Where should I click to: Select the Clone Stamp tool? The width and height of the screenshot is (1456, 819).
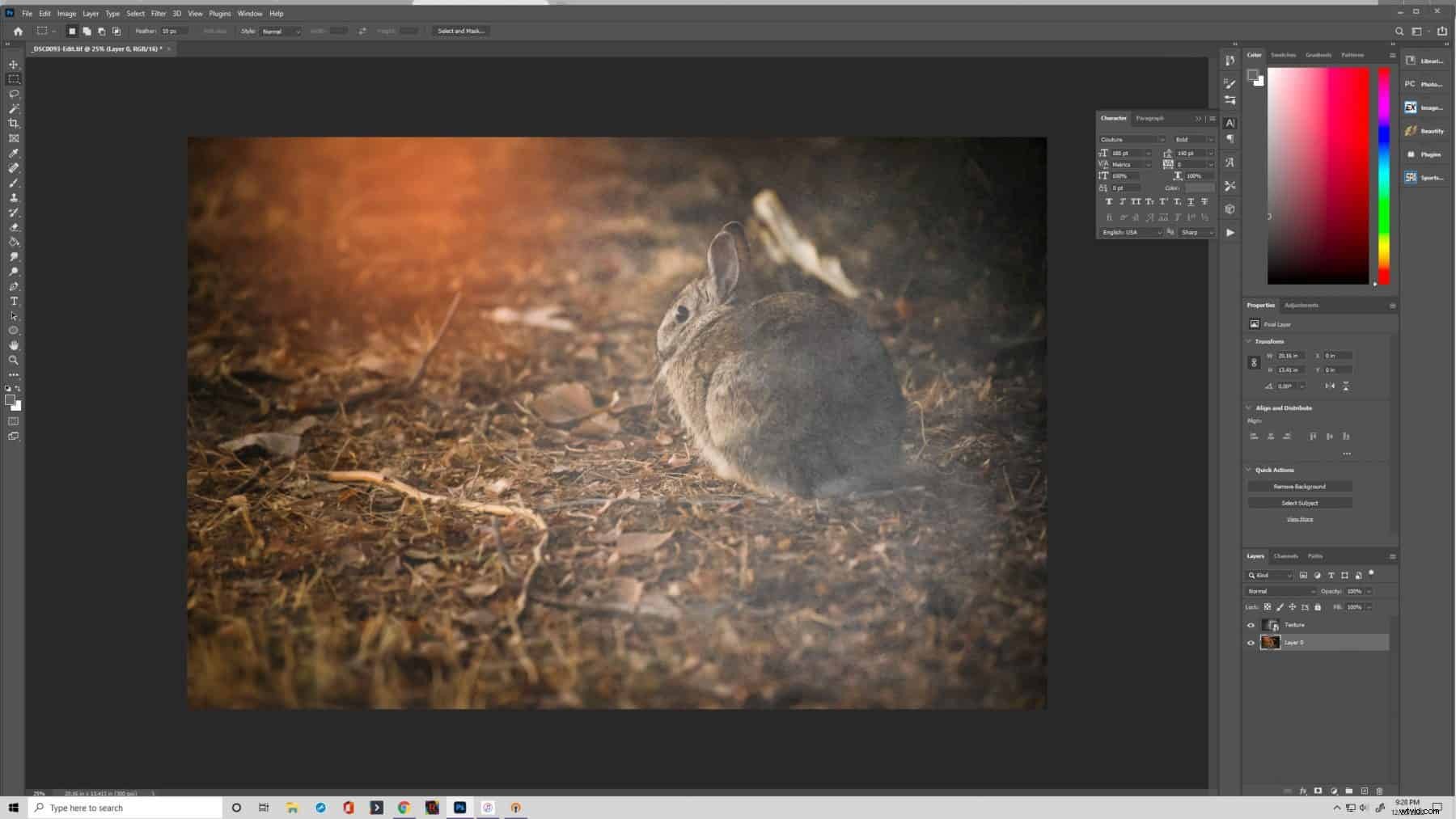pyautogui.click(x=14, y=197)
